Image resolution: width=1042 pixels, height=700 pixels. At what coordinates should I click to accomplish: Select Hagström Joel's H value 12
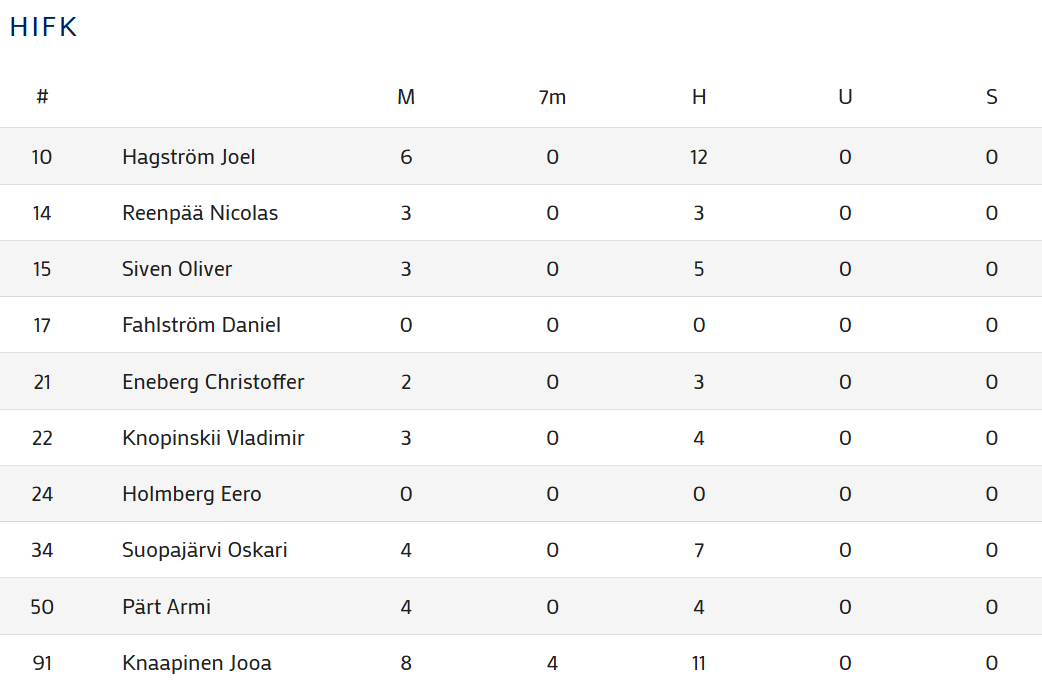pyautogui.click(x=699, y=157)
